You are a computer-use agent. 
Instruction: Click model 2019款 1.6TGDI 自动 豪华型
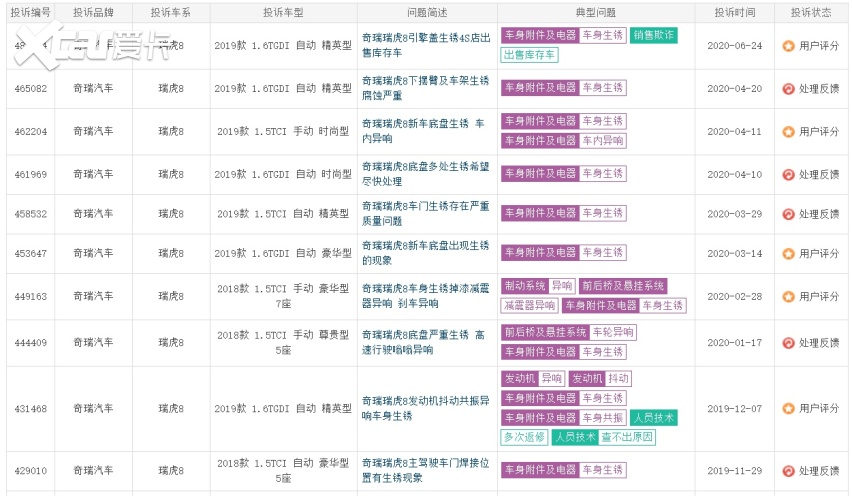coord(283,254)
